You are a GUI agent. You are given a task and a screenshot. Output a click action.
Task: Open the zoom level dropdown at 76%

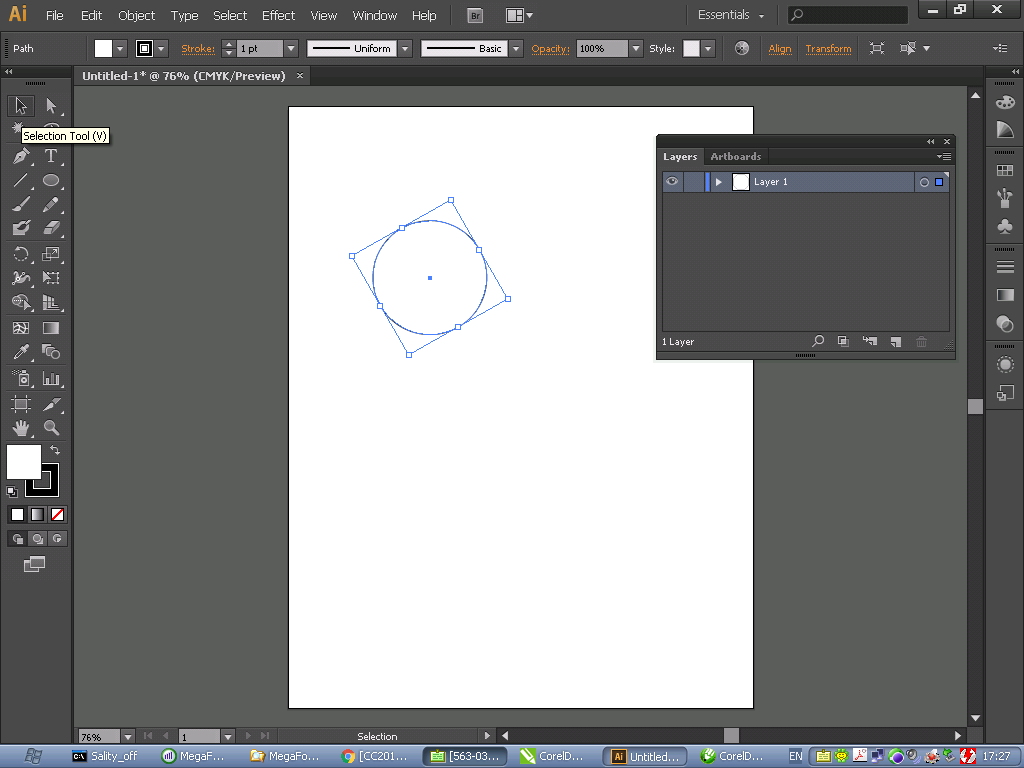click(x=127, y=737)
